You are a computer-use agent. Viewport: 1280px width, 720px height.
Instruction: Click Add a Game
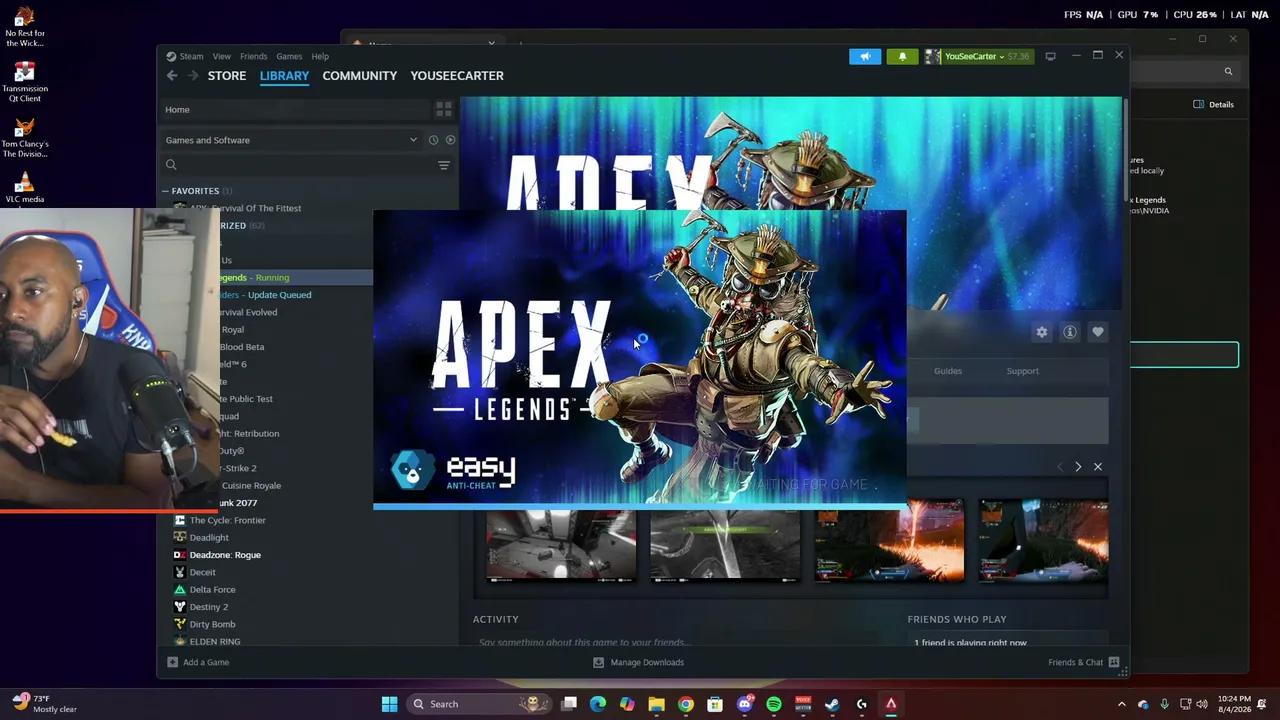pos(198,662)
